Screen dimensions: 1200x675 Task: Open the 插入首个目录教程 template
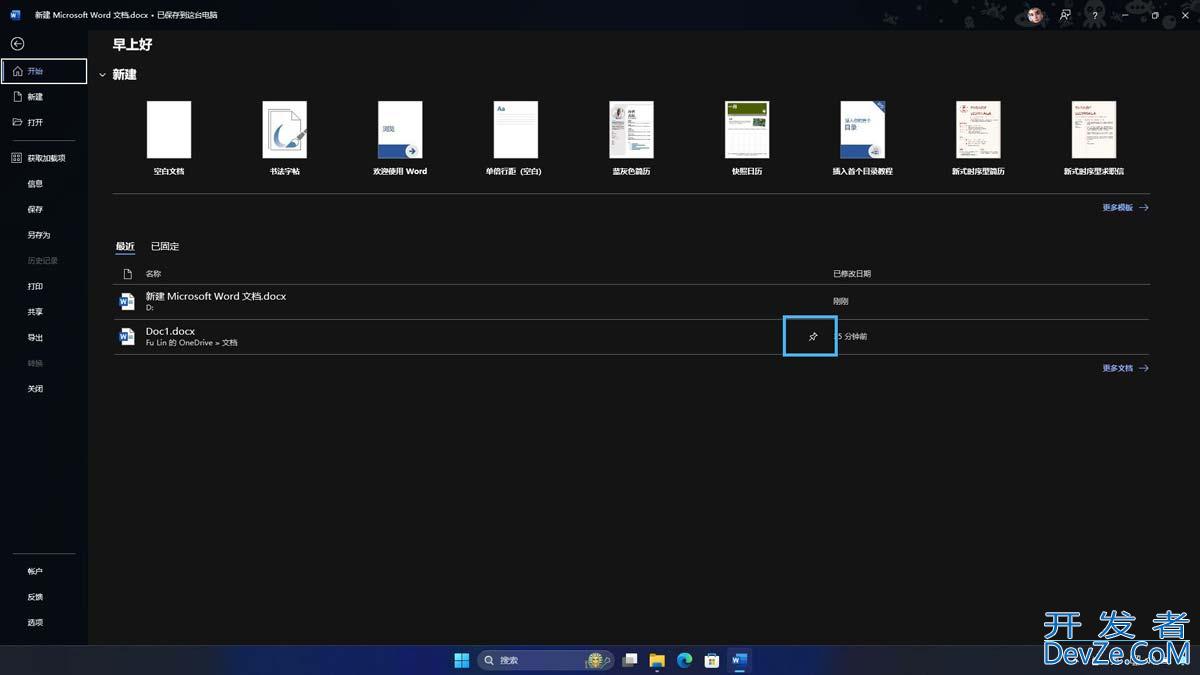862,138
